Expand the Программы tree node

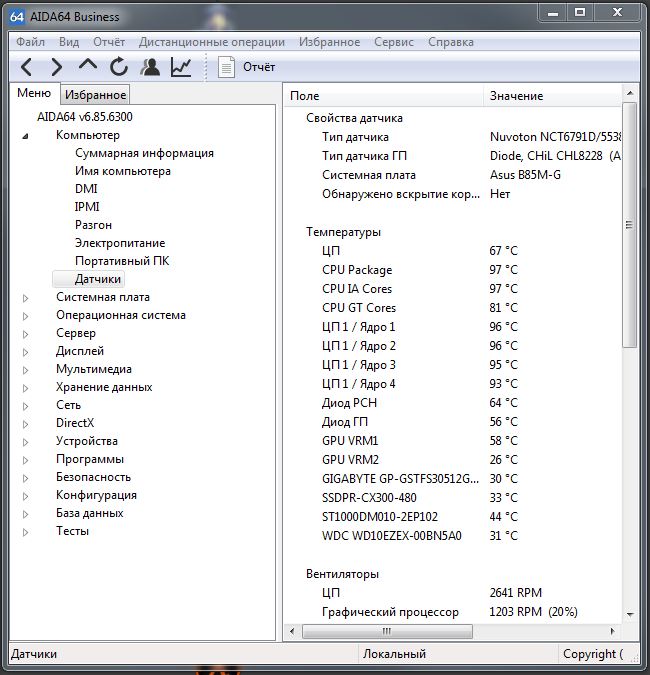25,460
